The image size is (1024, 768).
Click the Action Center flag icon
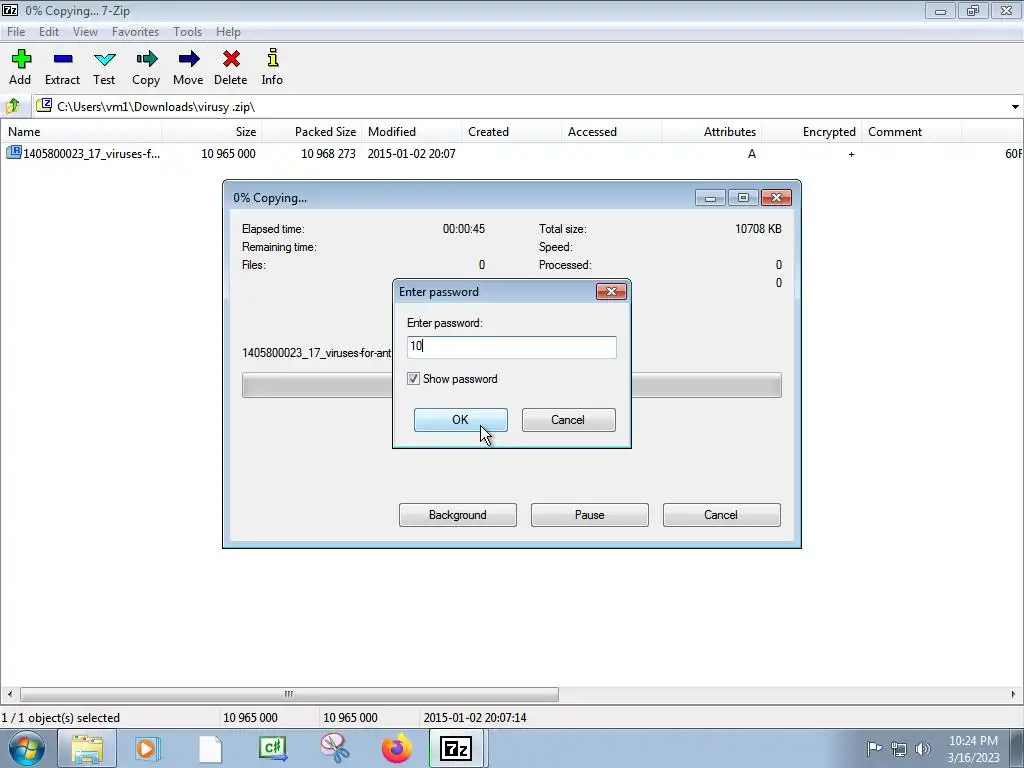(873, 748)
